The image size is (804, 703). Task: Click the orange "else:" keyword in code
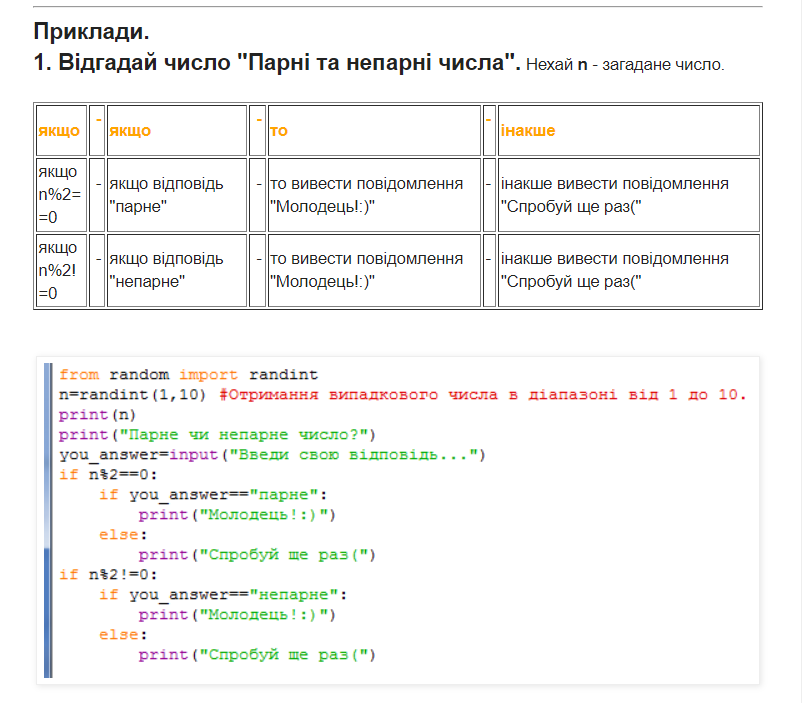(x=120, y=535)
